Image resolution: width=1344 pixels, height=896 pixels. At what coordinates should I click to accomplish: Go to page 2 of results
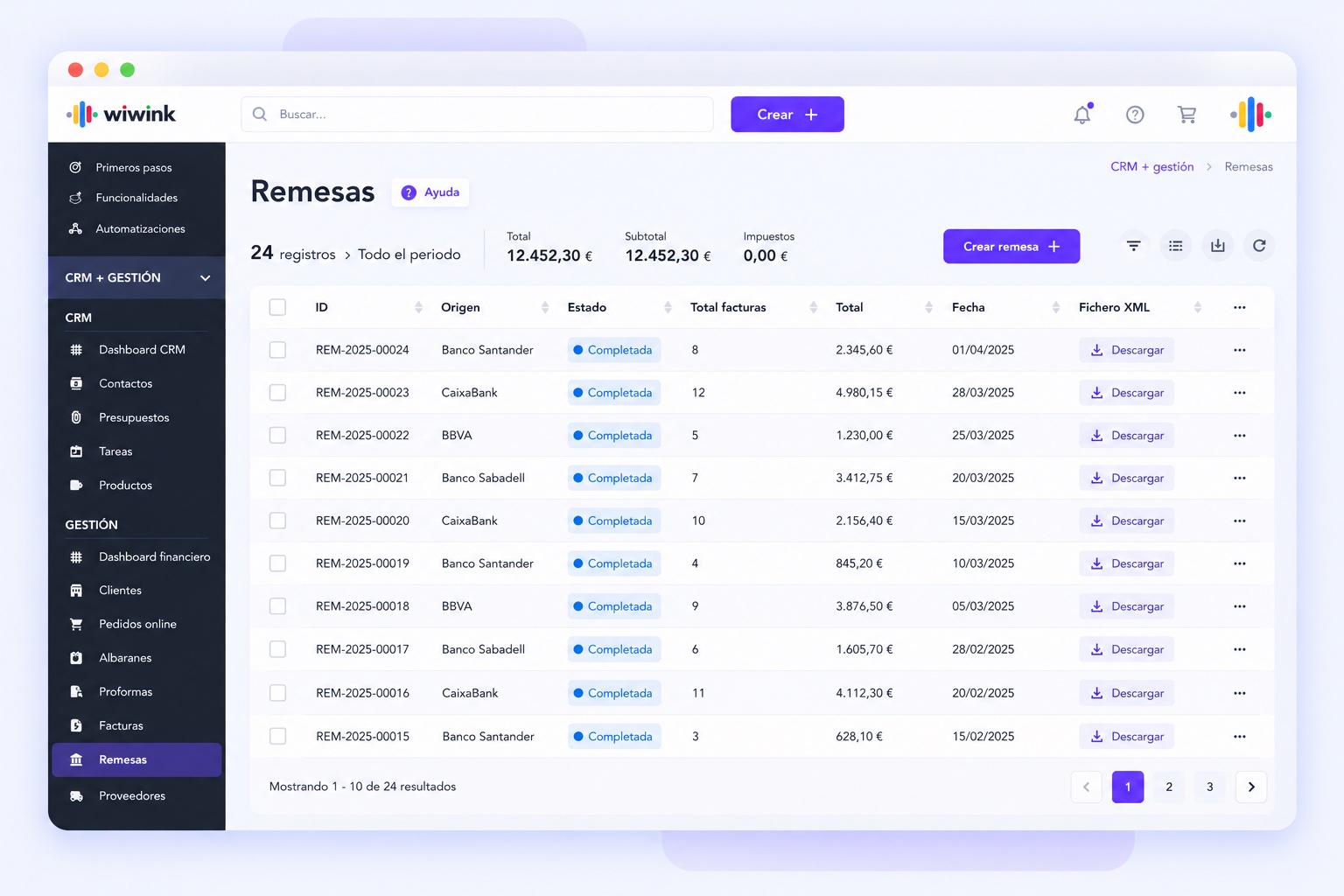(1169, 787)
